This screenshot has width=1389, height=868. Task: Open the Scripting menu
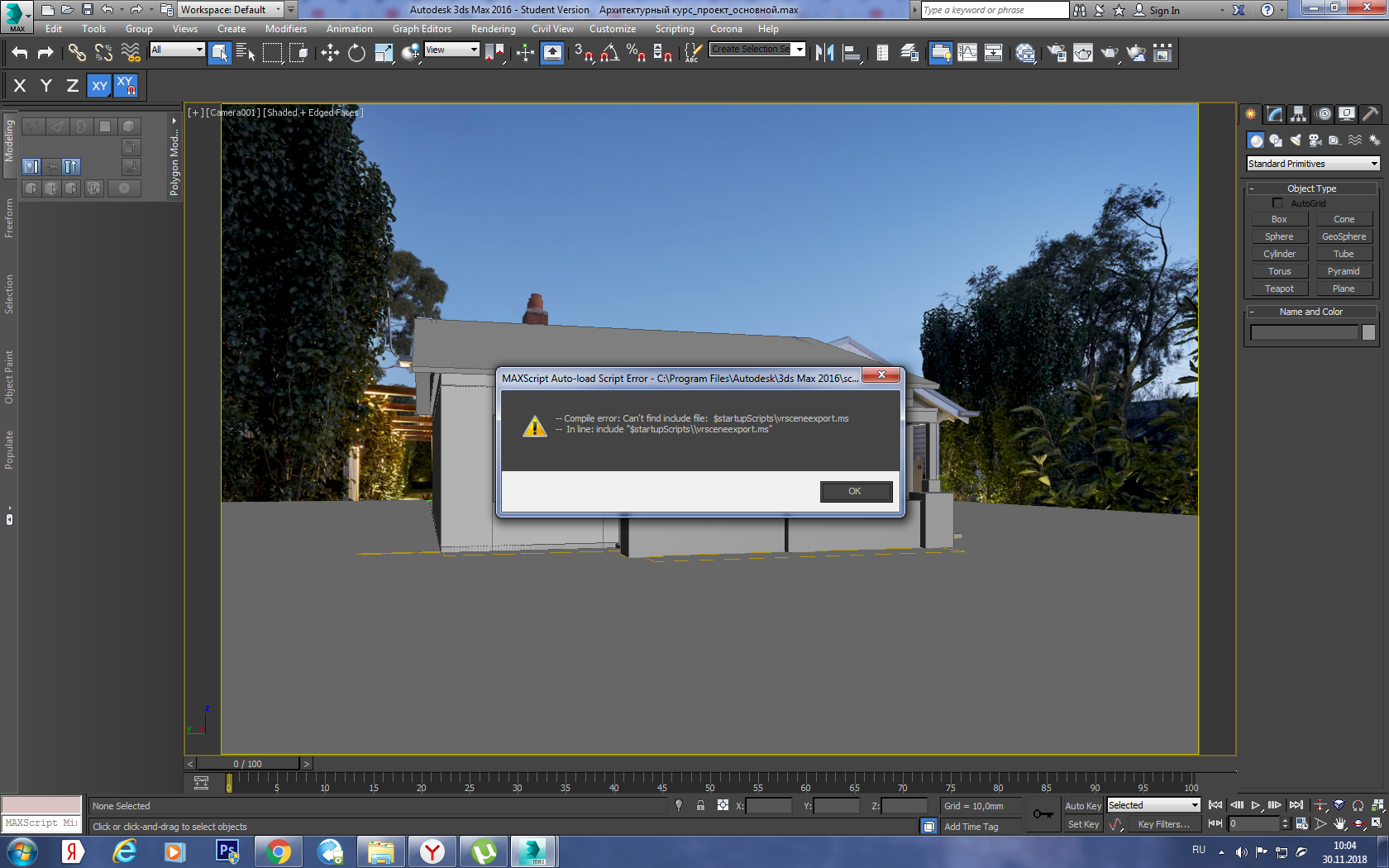pyautogui.click(x=675, y=29)
